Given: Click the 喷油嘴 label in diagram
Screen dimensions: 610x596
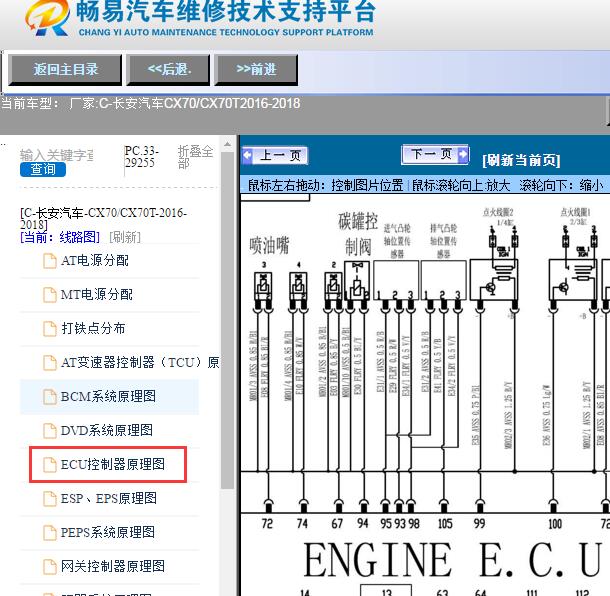Looking at the screenshot, I should coord(269,246).
